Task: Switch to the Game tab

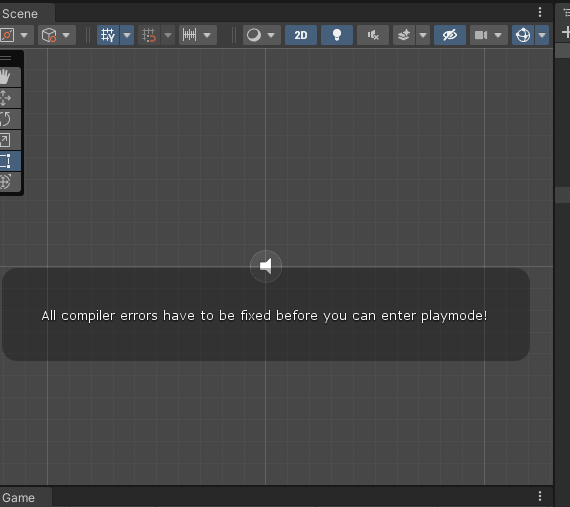Action: [19, 498]
